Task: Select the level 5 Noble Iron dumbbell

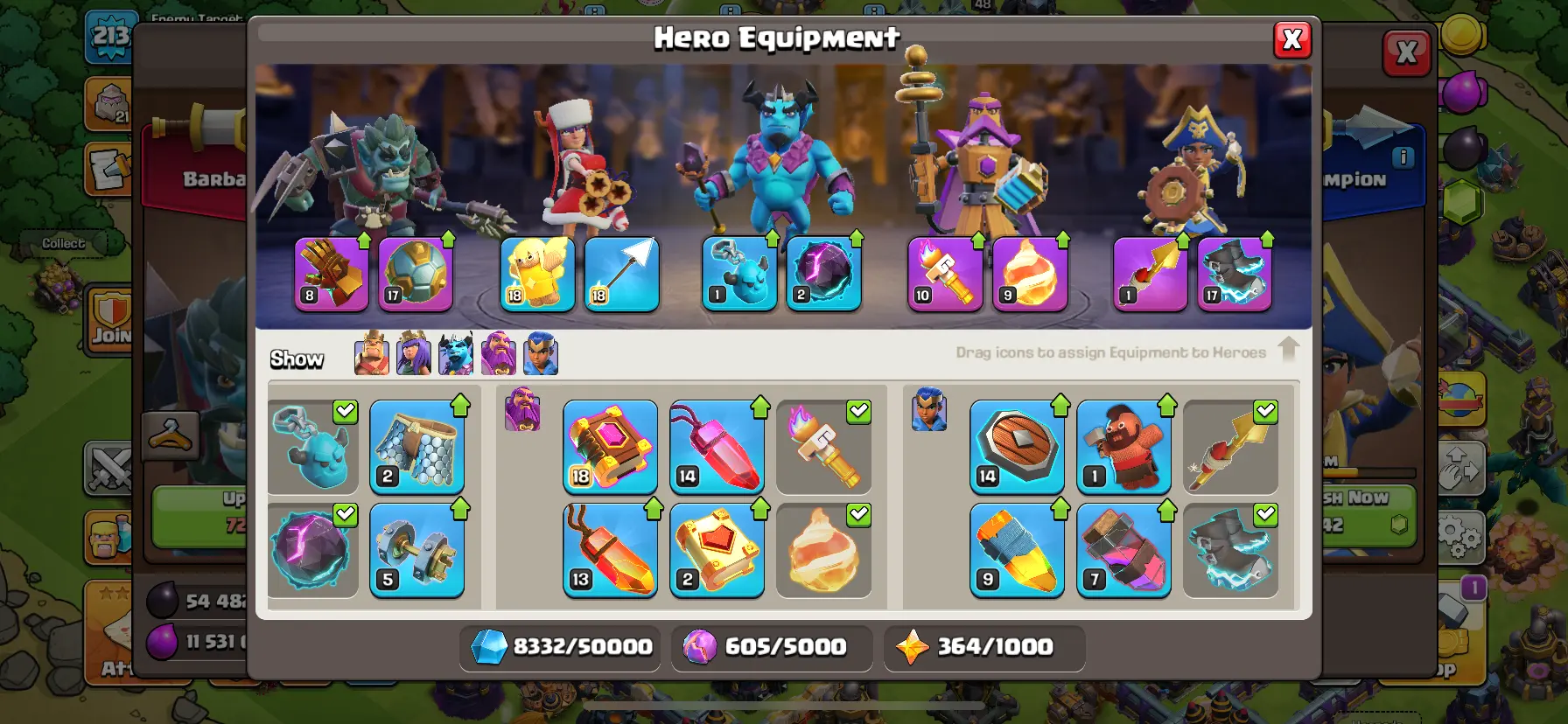Action: coord(416,550)
